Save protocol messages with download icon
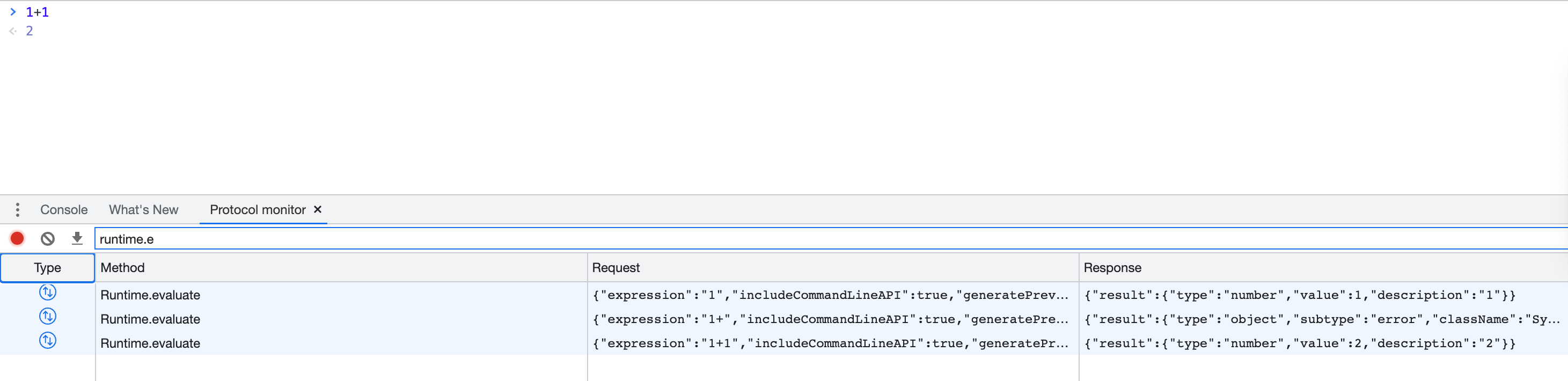Image resolution: width=1568 pixels, height=381 pixels. pyautogui.click(x=77, y=239)
